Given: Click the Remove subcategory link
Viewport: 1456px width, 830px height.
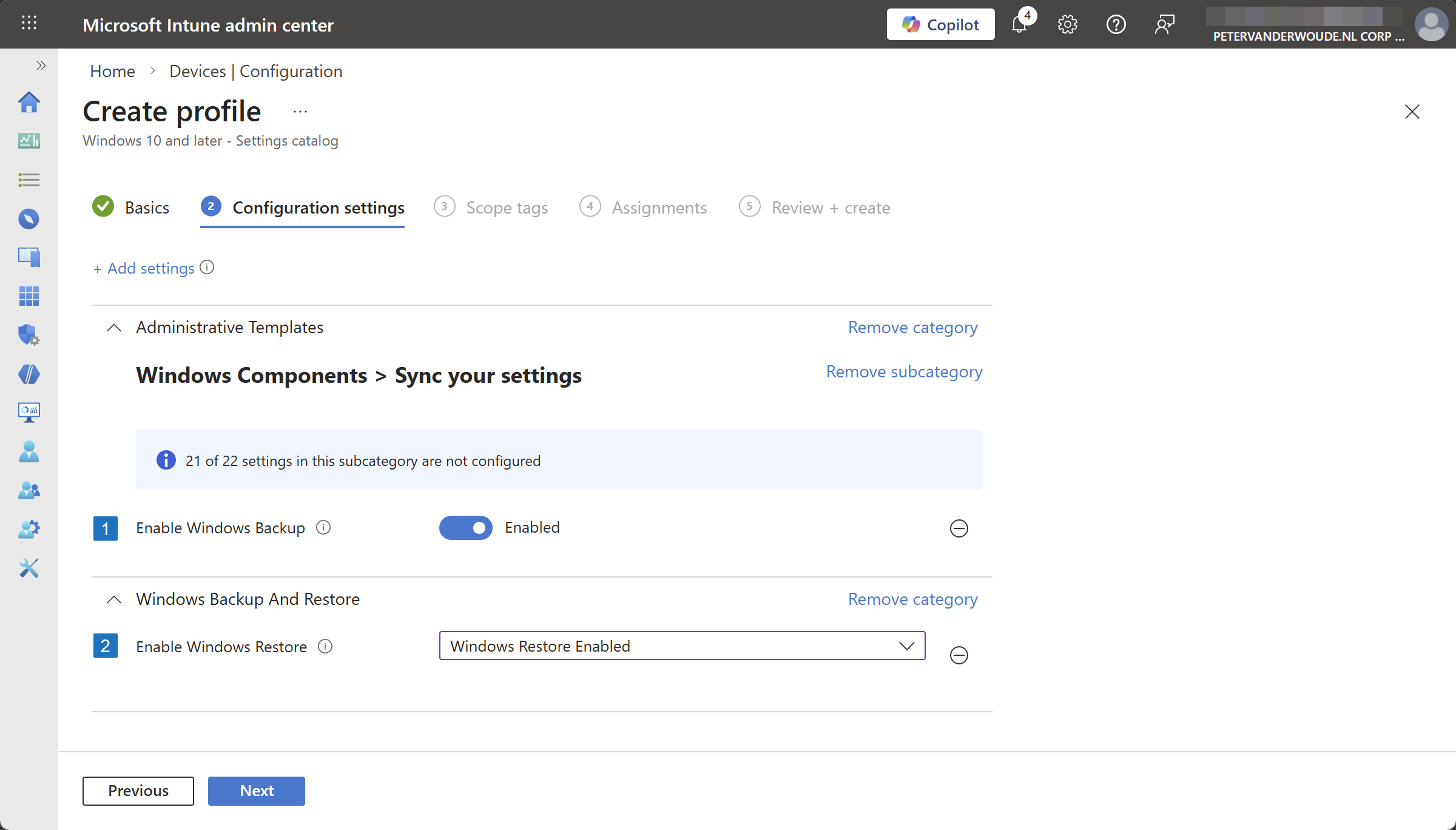Looking at the screenshot, I should coord(904,371).
